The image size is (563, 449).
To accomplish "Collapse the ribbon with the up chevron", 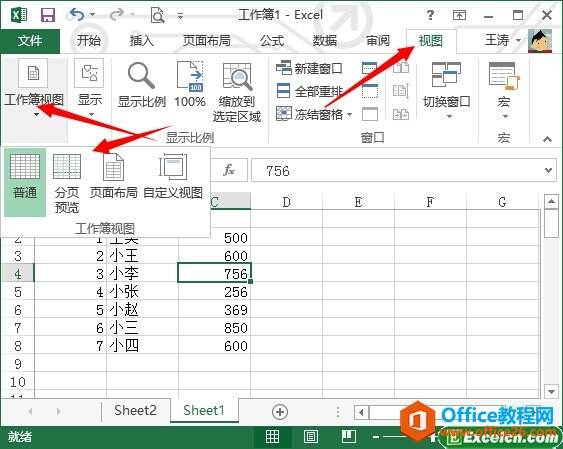I will tap(547, 139).
